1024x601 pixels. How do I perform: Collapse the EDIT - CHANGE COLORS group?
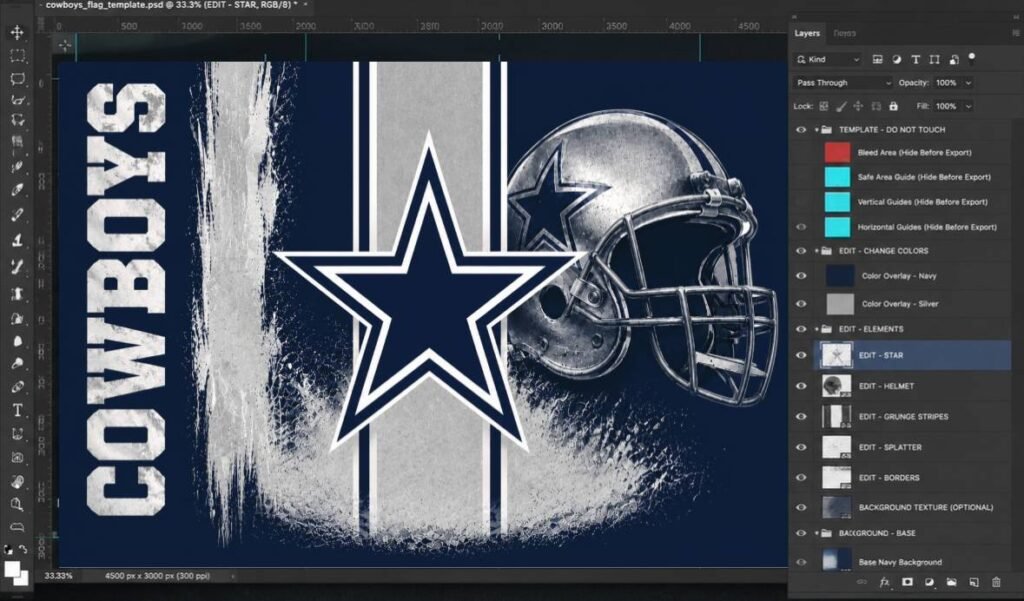click(816, 251)
